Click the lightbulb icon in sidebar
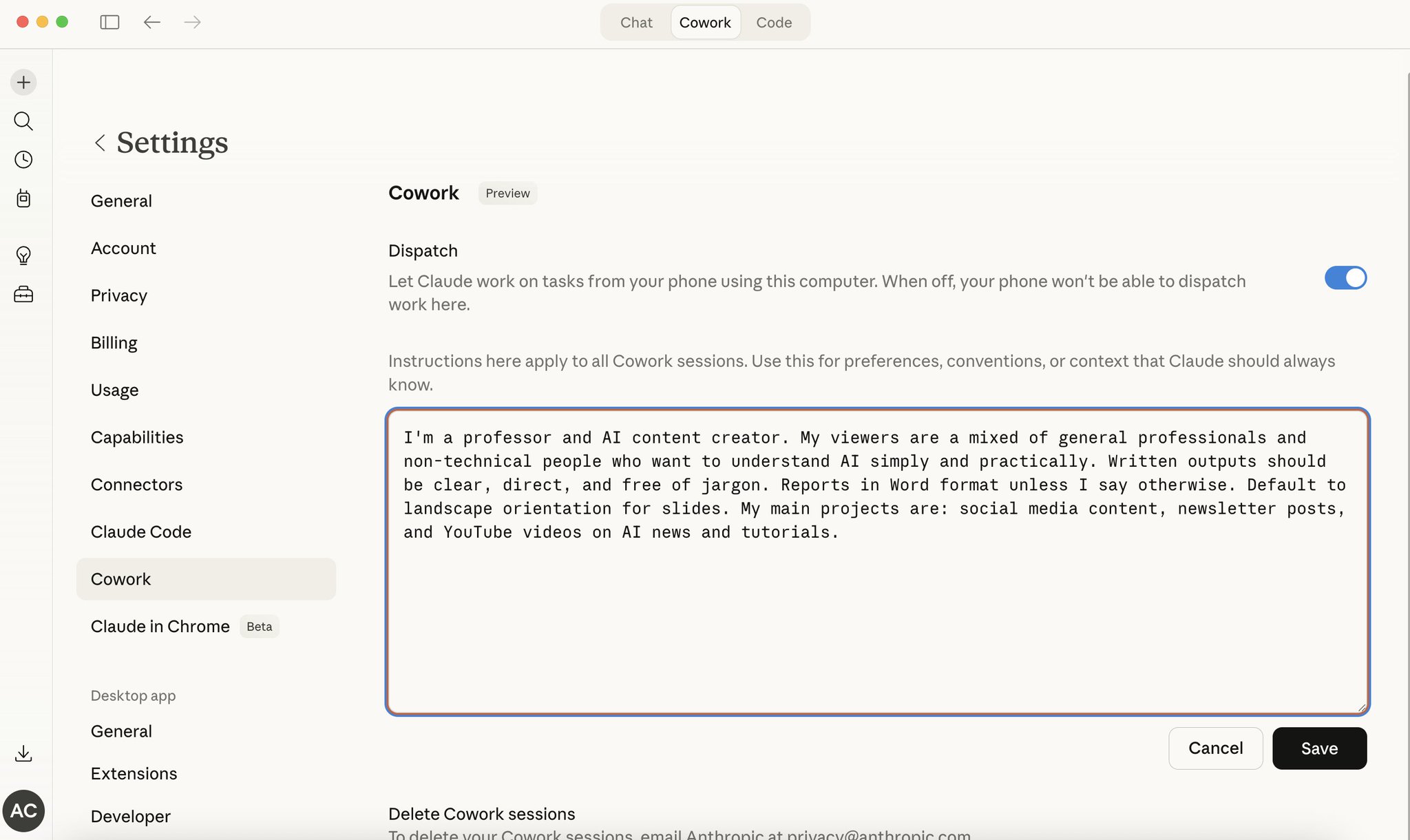Image resolution: width=1410 pixels, height=840 pixels. pyautogui.click(x=23, y=255)
